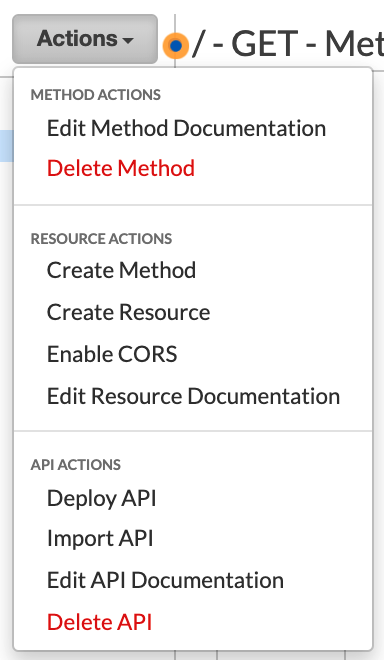Enable CORS via menu entry
Screen dimensions: 384x660
[x=112, y=354]
